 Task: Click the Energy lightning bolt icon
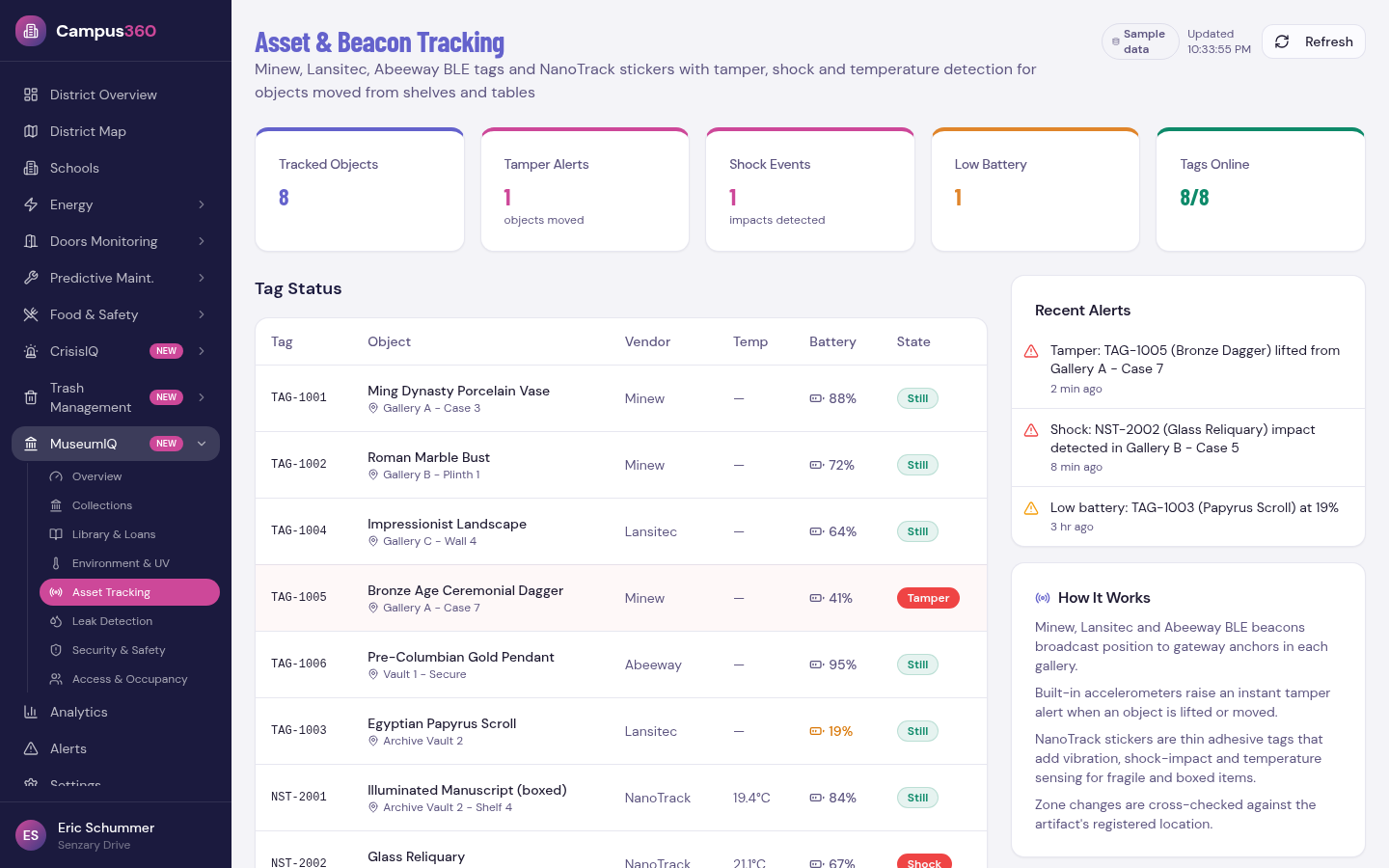[31, 204]
